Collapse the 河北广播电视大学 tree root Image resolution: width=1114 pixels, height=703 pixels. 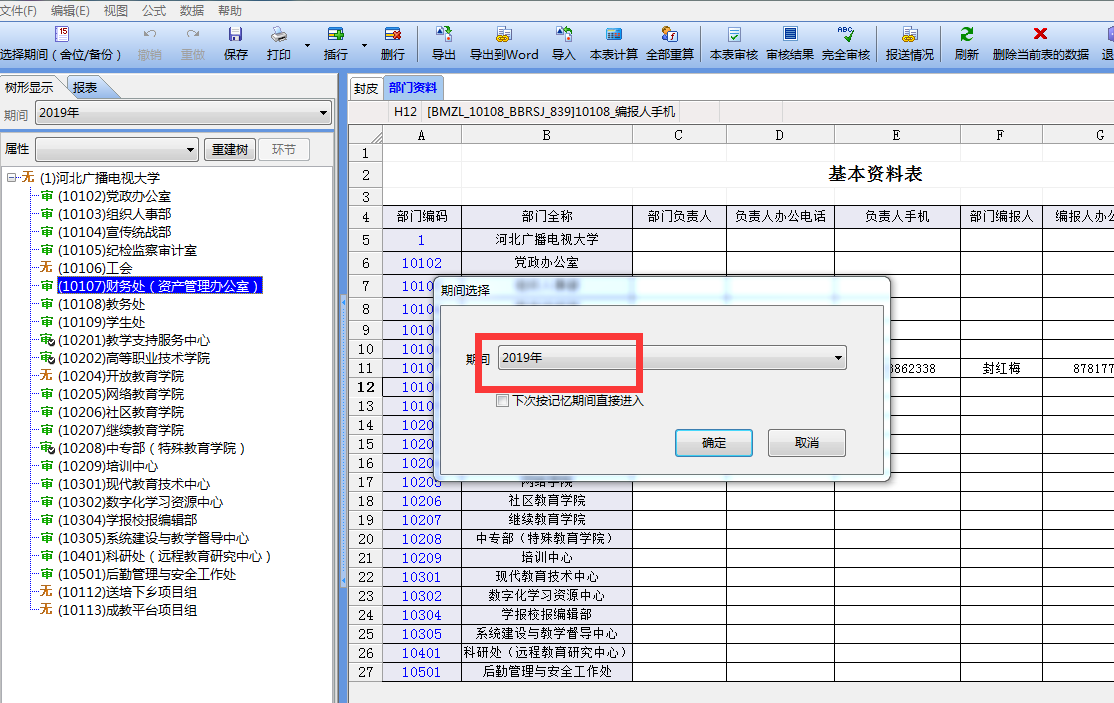(x=11, y=178)
